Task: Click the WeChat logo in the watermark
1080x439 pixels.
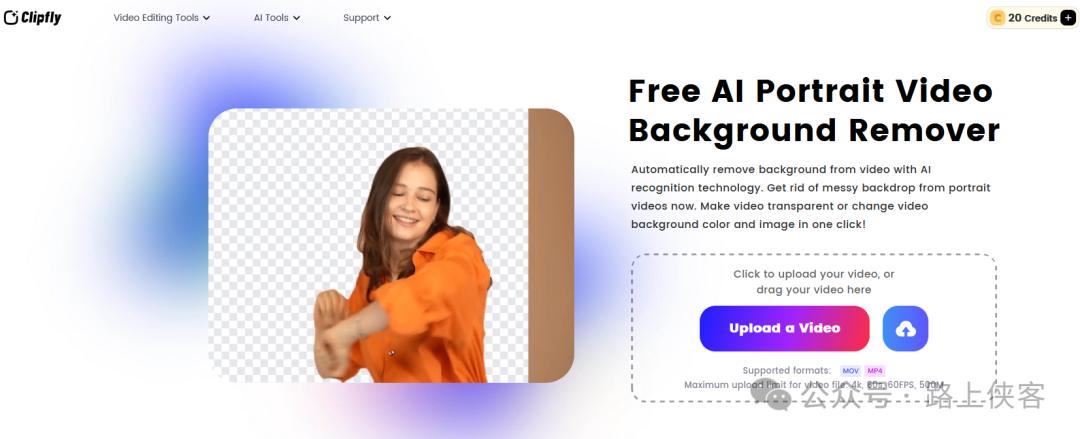Action: coord(773,396)
